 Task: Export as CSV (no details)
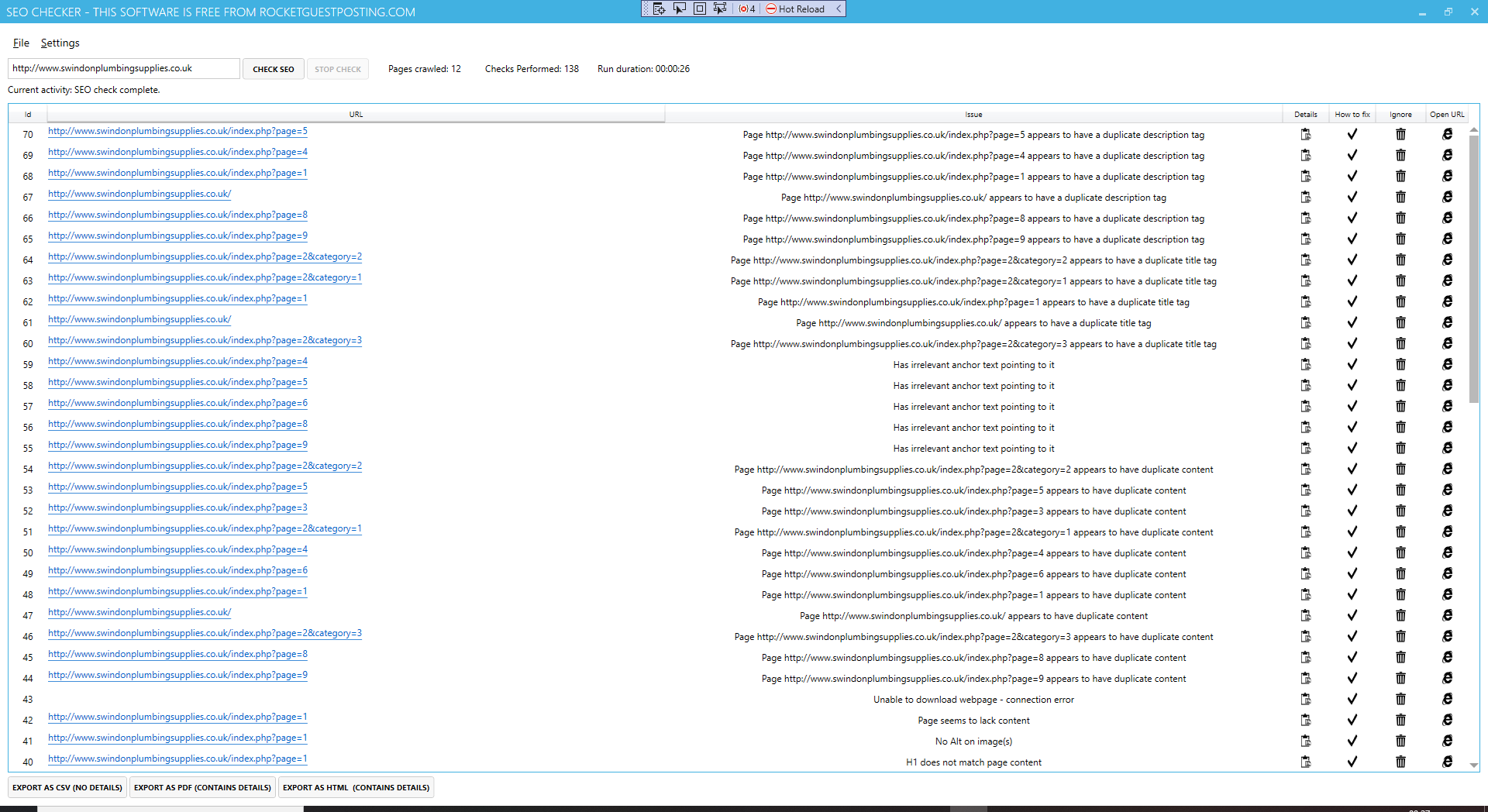pyautogui.click(x=67, y=787)
